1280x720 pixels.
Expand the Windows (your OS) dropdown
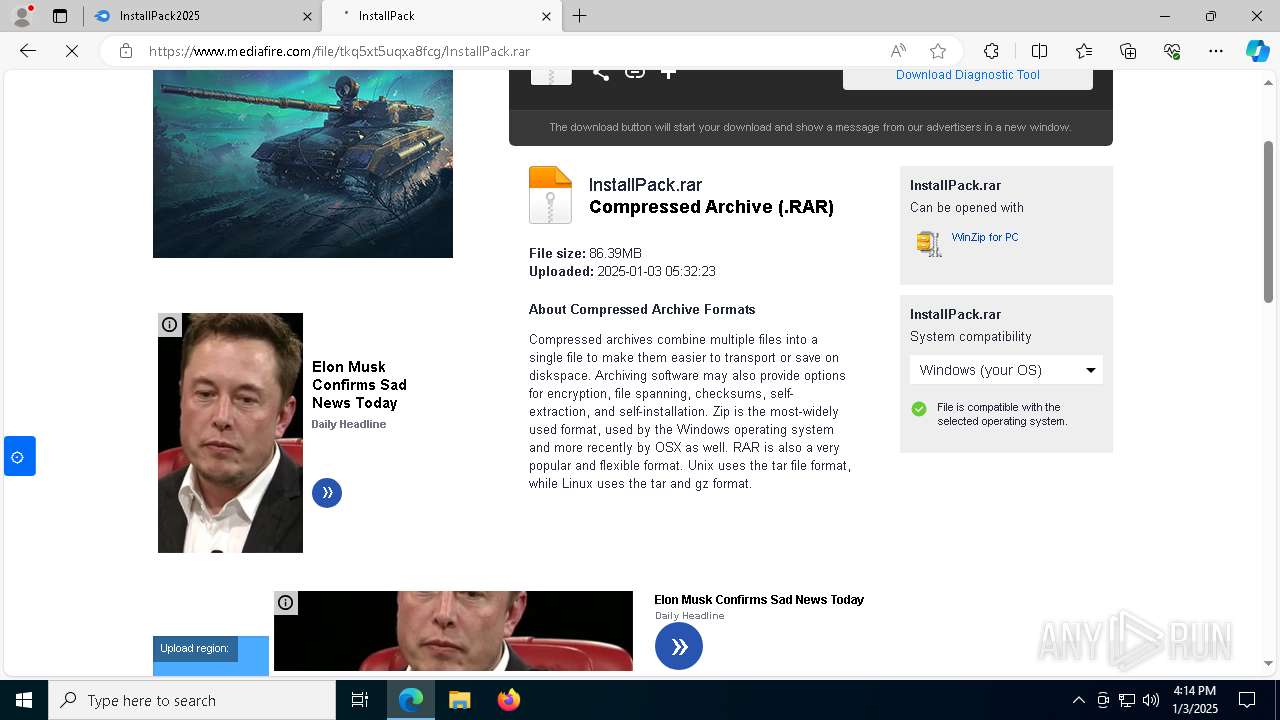[x=1006, y=370]
